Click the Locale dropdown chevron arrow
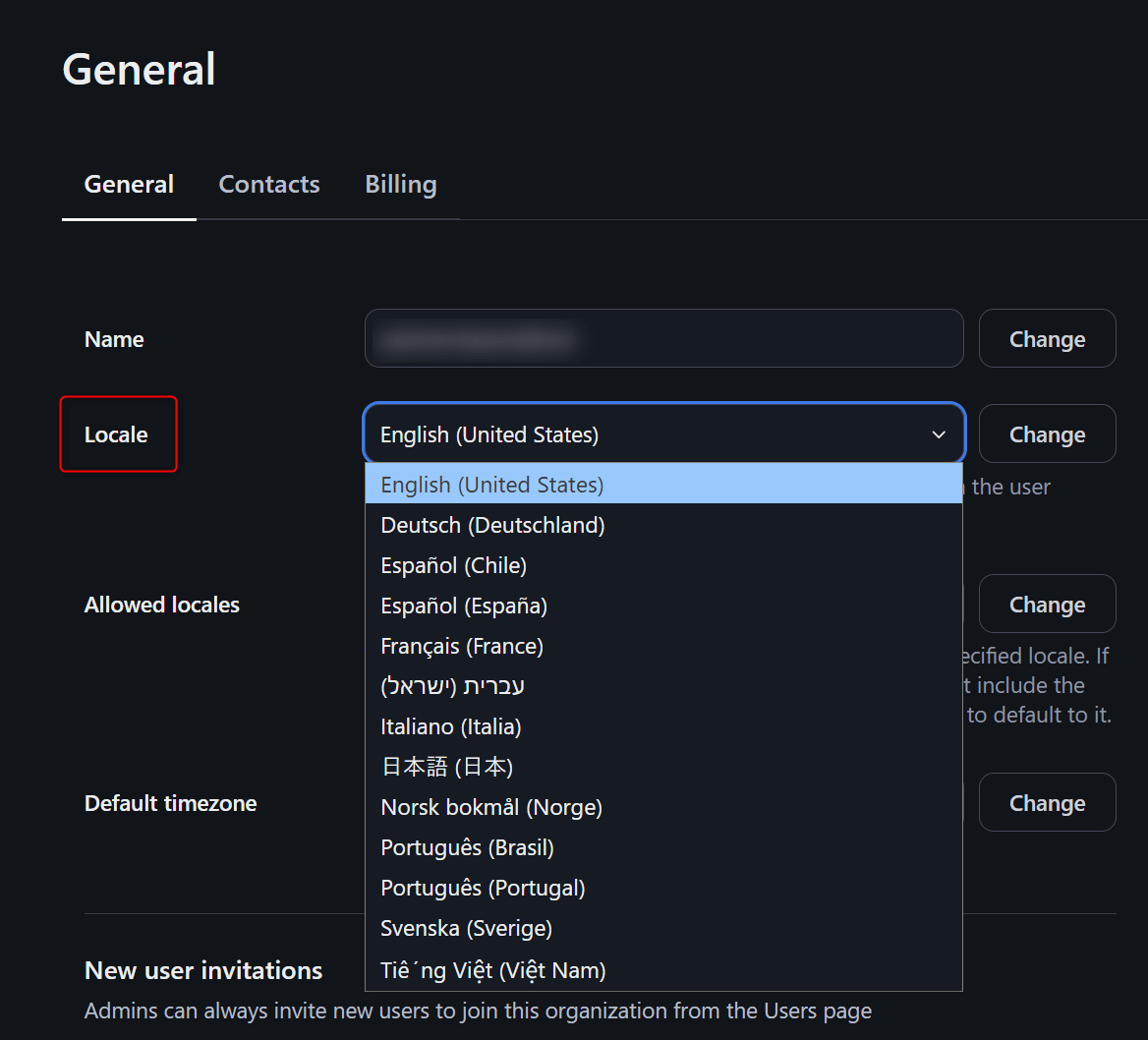1148x1040 pixels. coord(939,434)
